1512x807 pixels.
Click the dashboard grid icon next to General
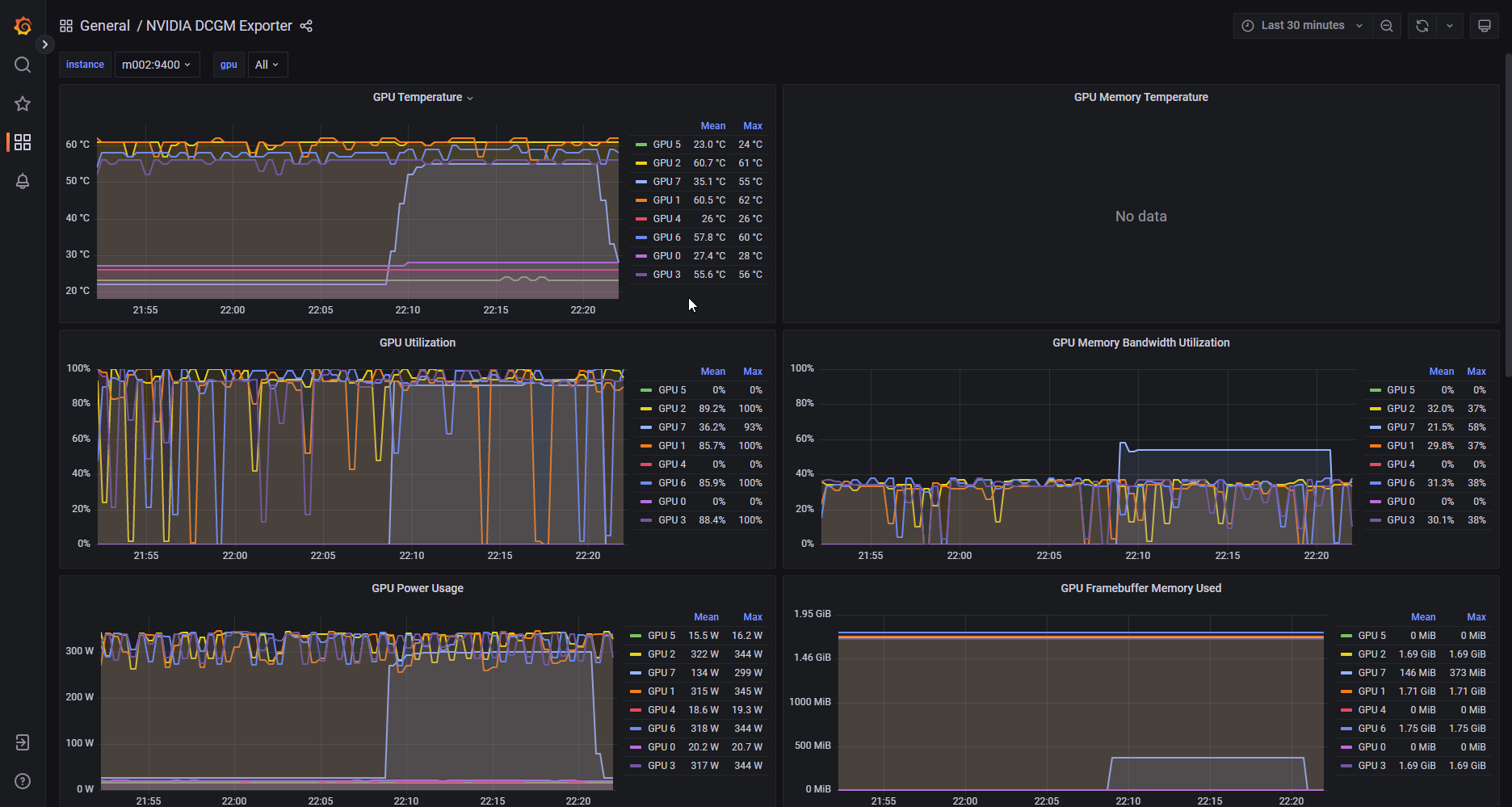[x=66, y=26]
